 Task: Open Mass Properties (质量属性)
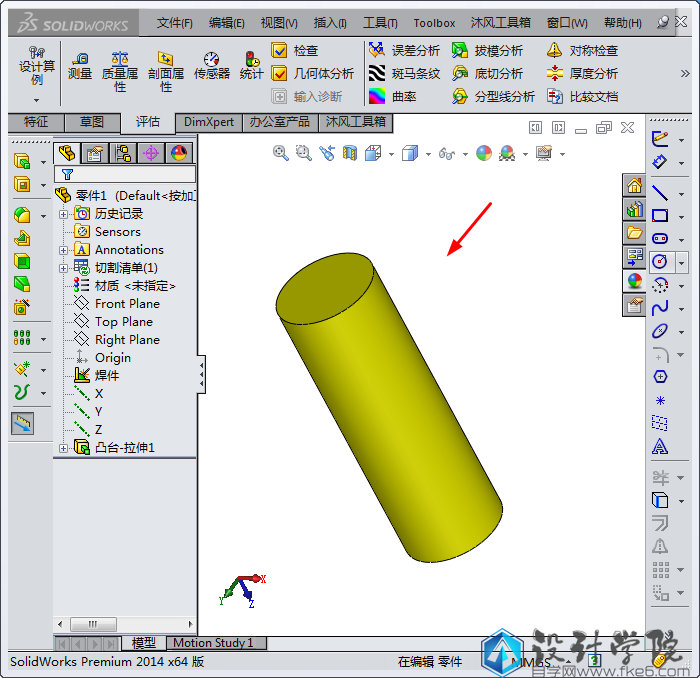[120, 70]
